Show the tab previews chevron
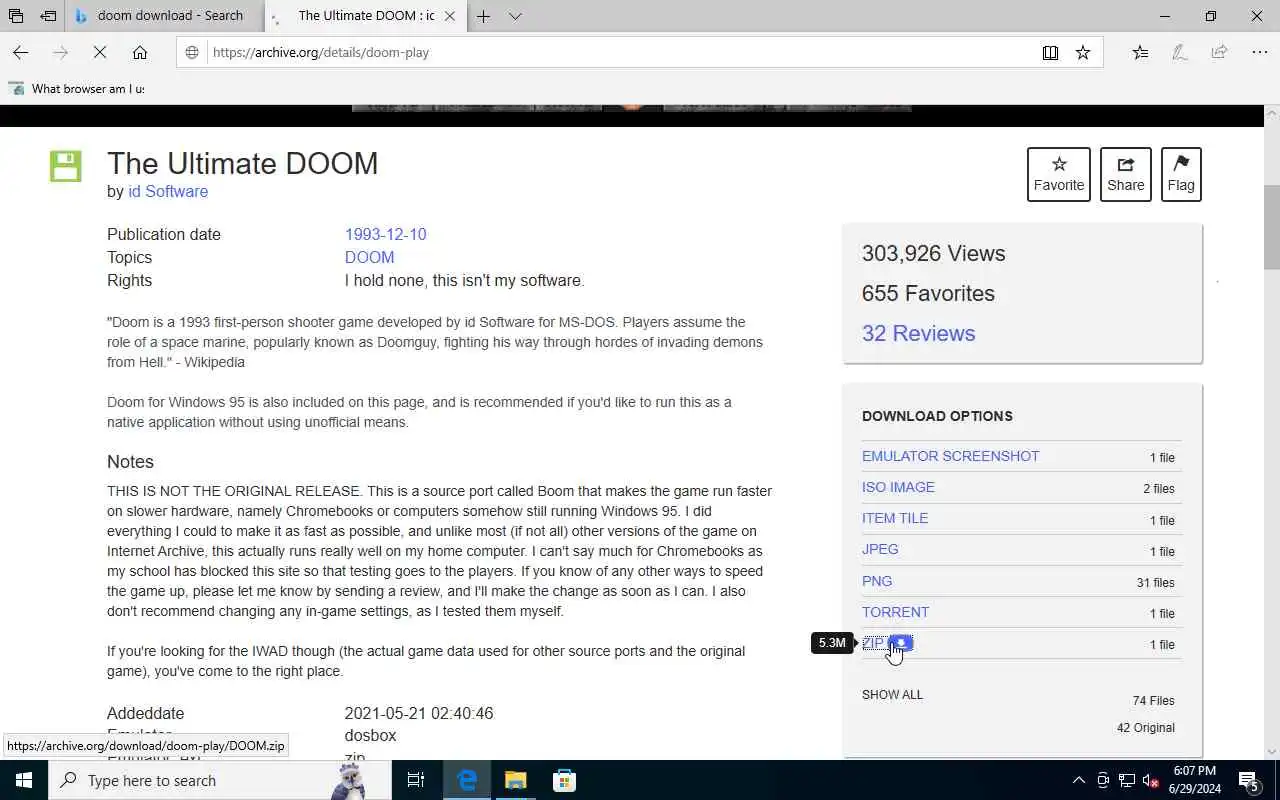The width and height of the screenshot is (1280, 800). 515,16
